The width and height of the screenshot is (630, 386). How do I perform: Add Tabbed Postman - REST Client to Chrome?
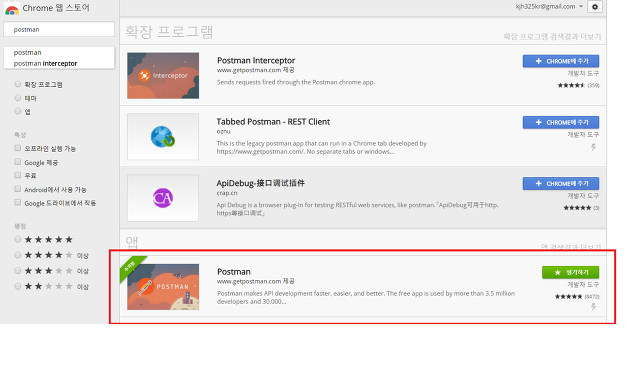click(x=561, y=123)
